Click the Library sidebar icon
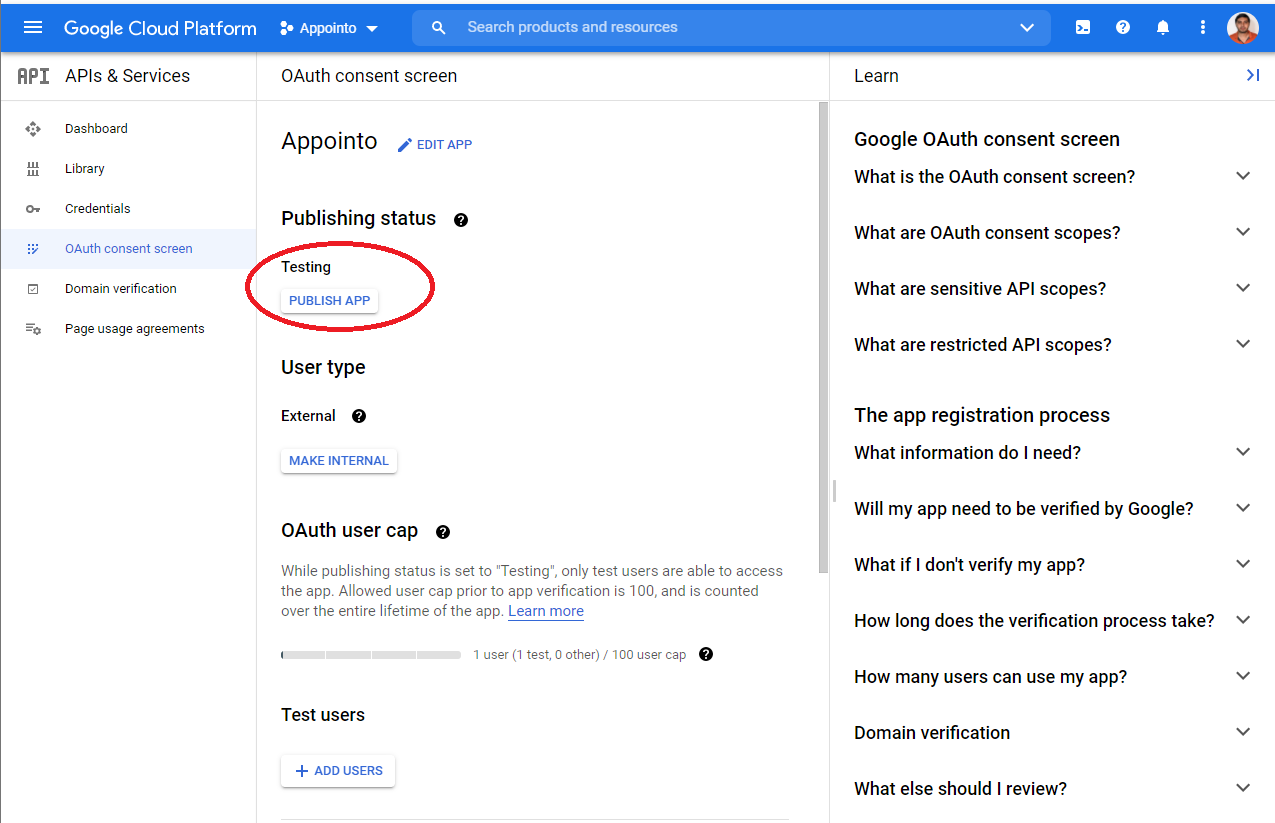Viewport: 1275px width, 823px height. tap(33, 169)
